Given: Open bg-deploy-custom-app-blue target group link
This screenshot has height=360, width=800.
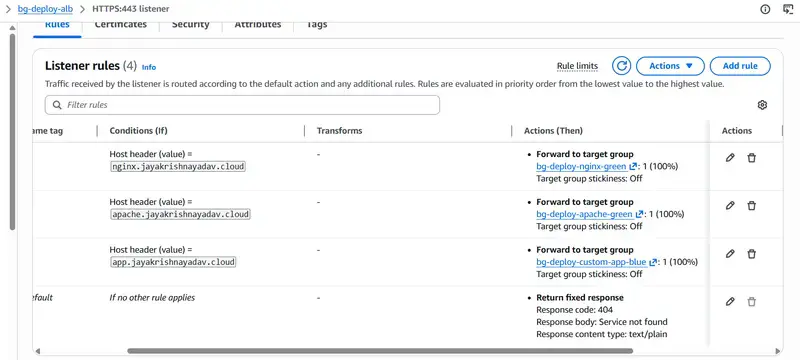Looking at the screenshot, I should 591,262.
